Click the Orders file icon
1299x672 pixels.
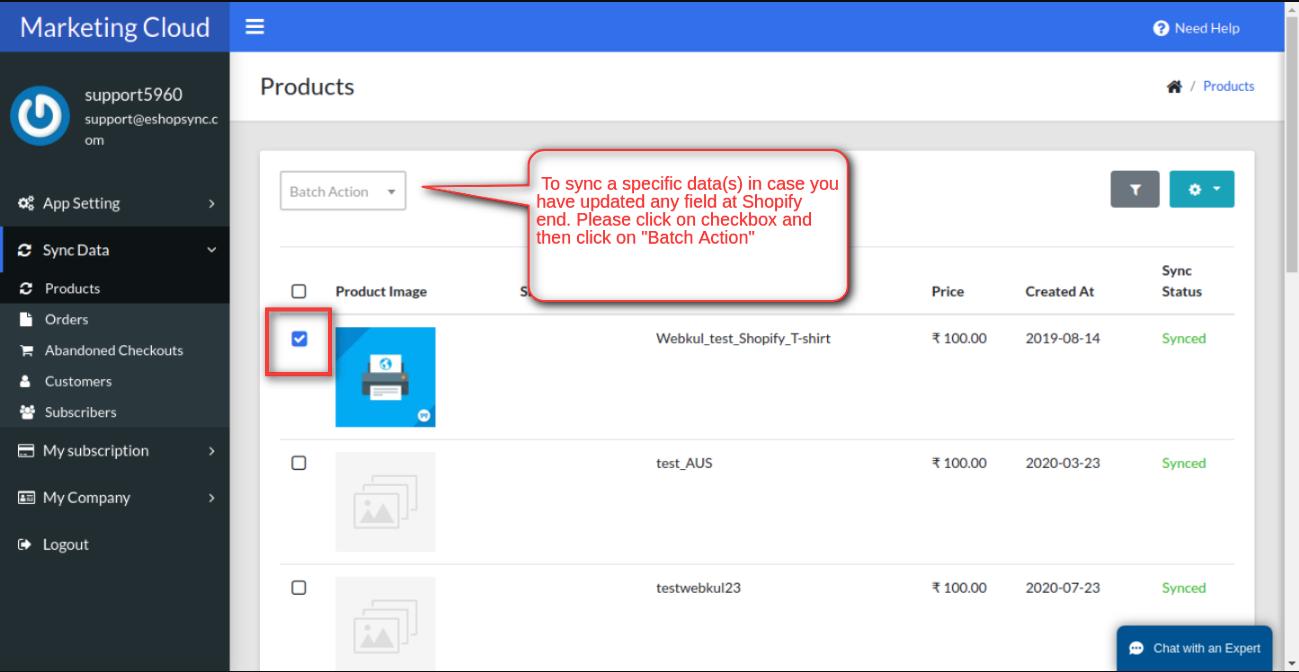tap(27, 319)
